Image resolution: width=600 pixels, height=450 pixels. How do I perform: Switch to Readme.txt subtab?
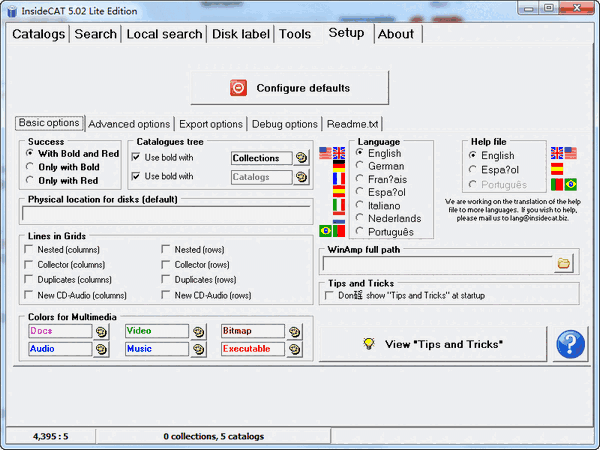coord(352,124)
